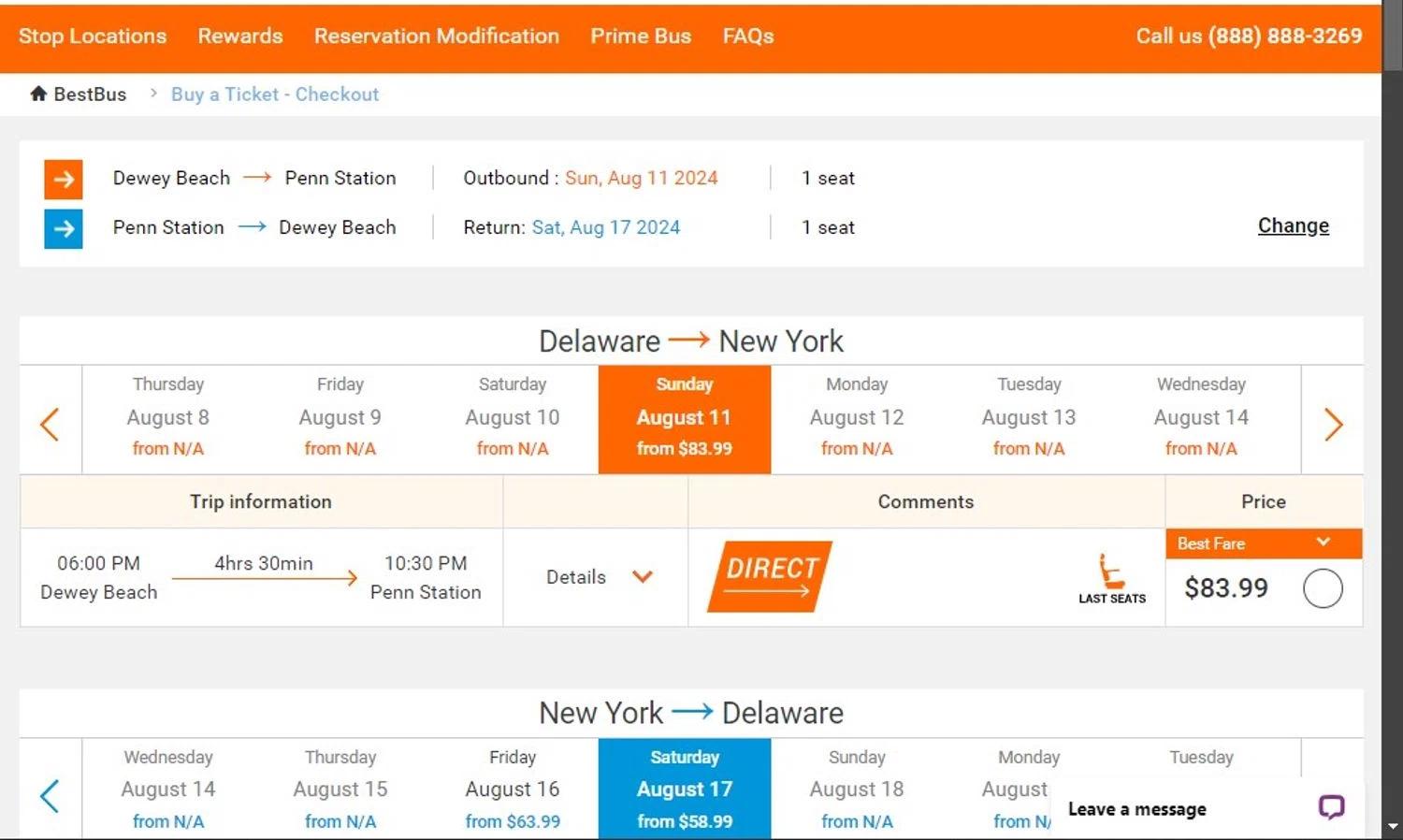Select outbound Thursday August 8 tab
The image size is (1403, 840).
[x=168, y=418]
